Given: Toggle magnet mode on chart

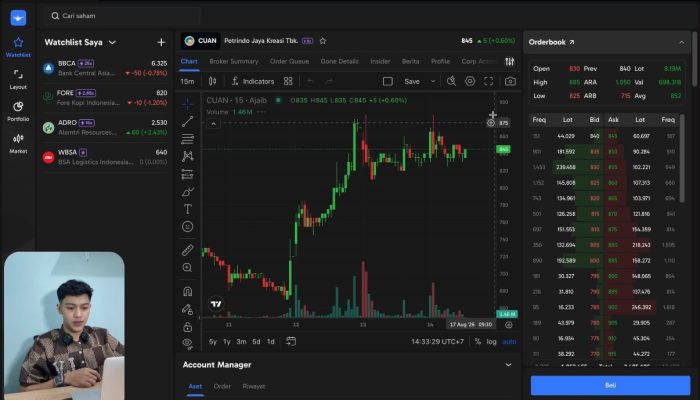Looking at the screenshot, I should 188,292.
